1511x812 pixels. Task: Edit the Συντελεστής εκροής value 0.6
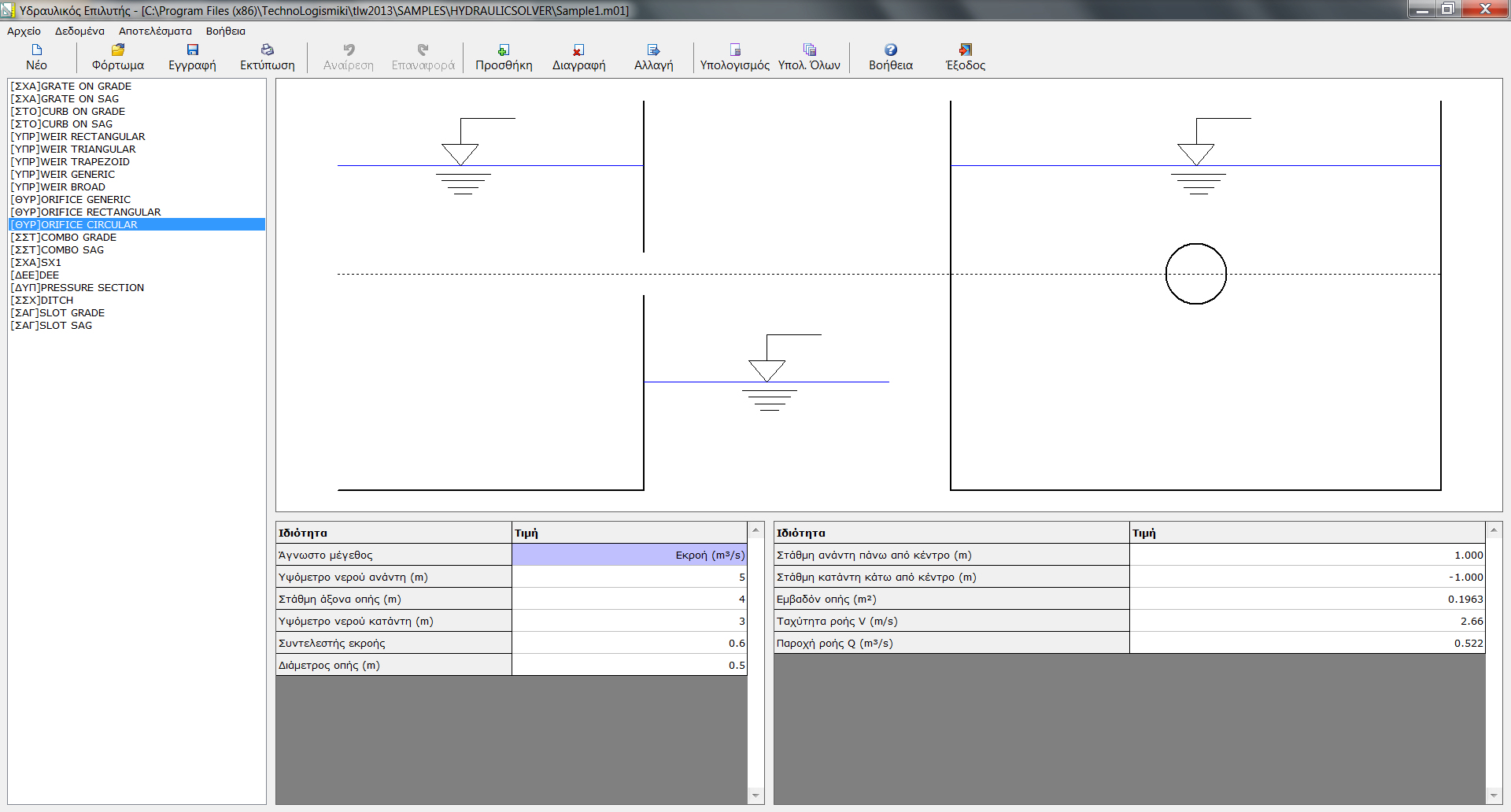[x=629, y=644]
